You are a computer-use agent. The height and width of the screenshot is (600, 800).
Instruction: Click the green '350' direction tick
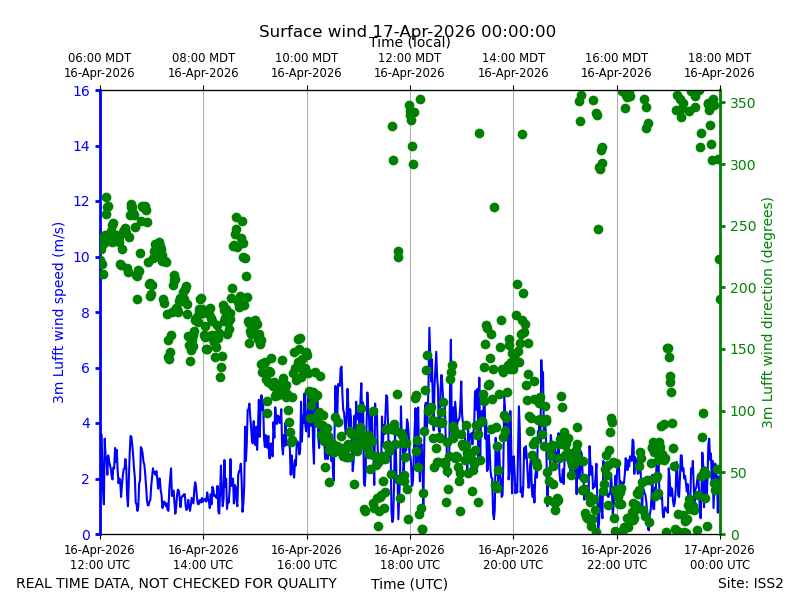742,103
